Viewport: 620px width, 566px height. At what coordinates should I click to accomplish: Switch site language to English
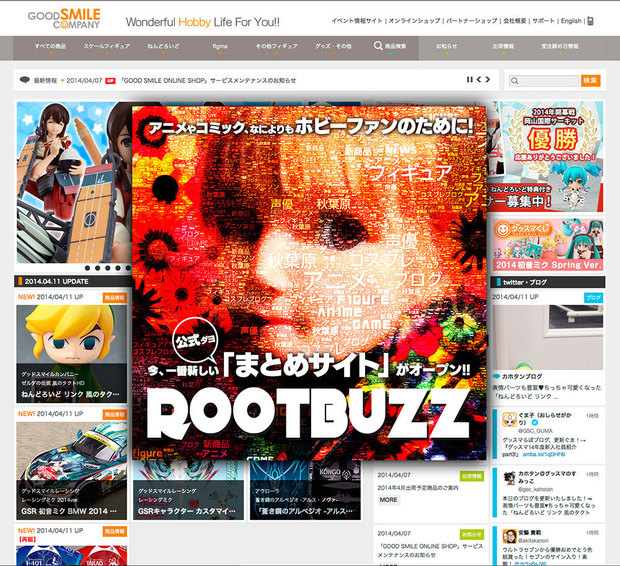point(571,20)
